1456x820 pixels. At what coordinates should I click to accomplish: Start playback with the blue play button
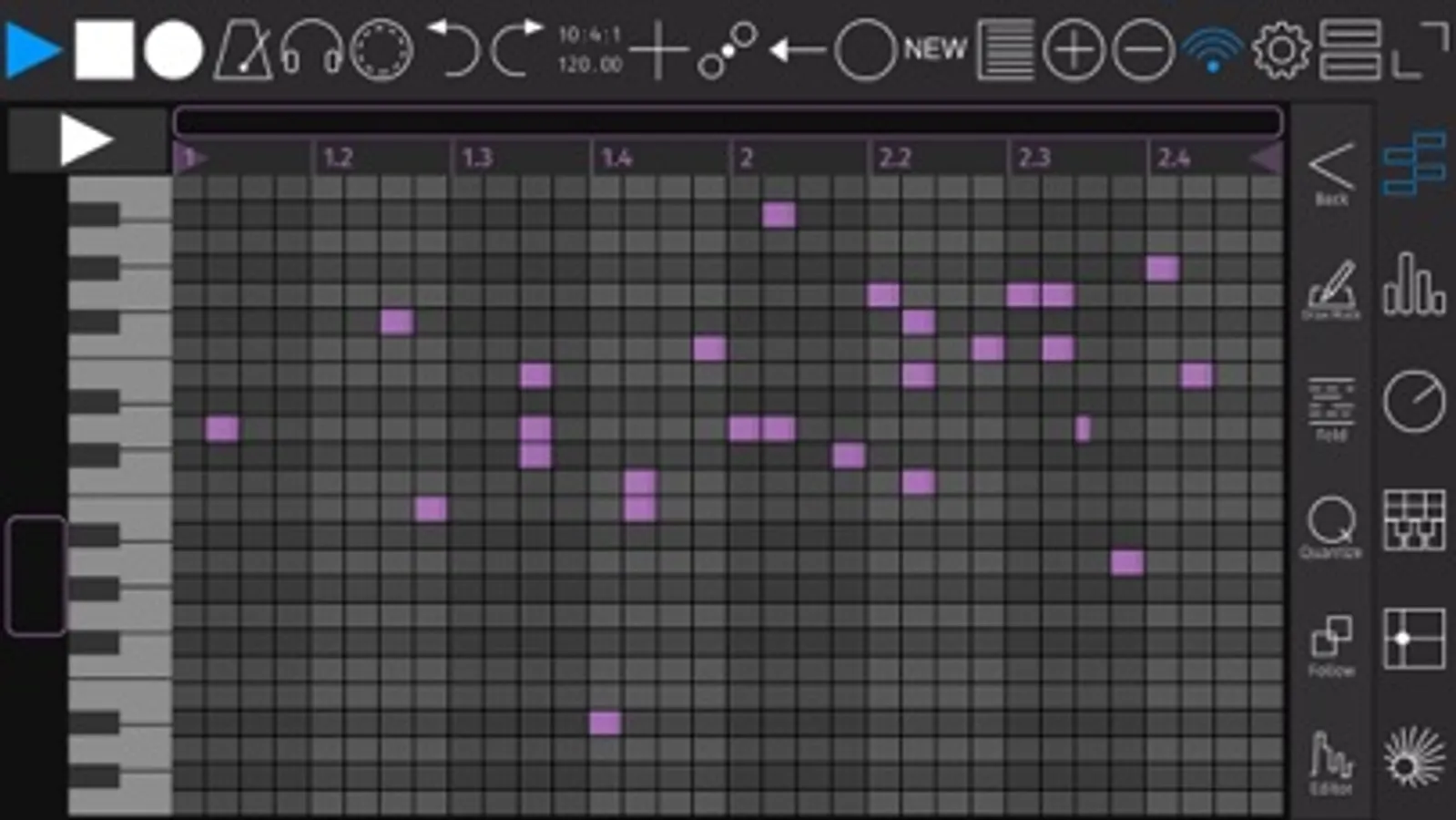(x=33, y=50)
